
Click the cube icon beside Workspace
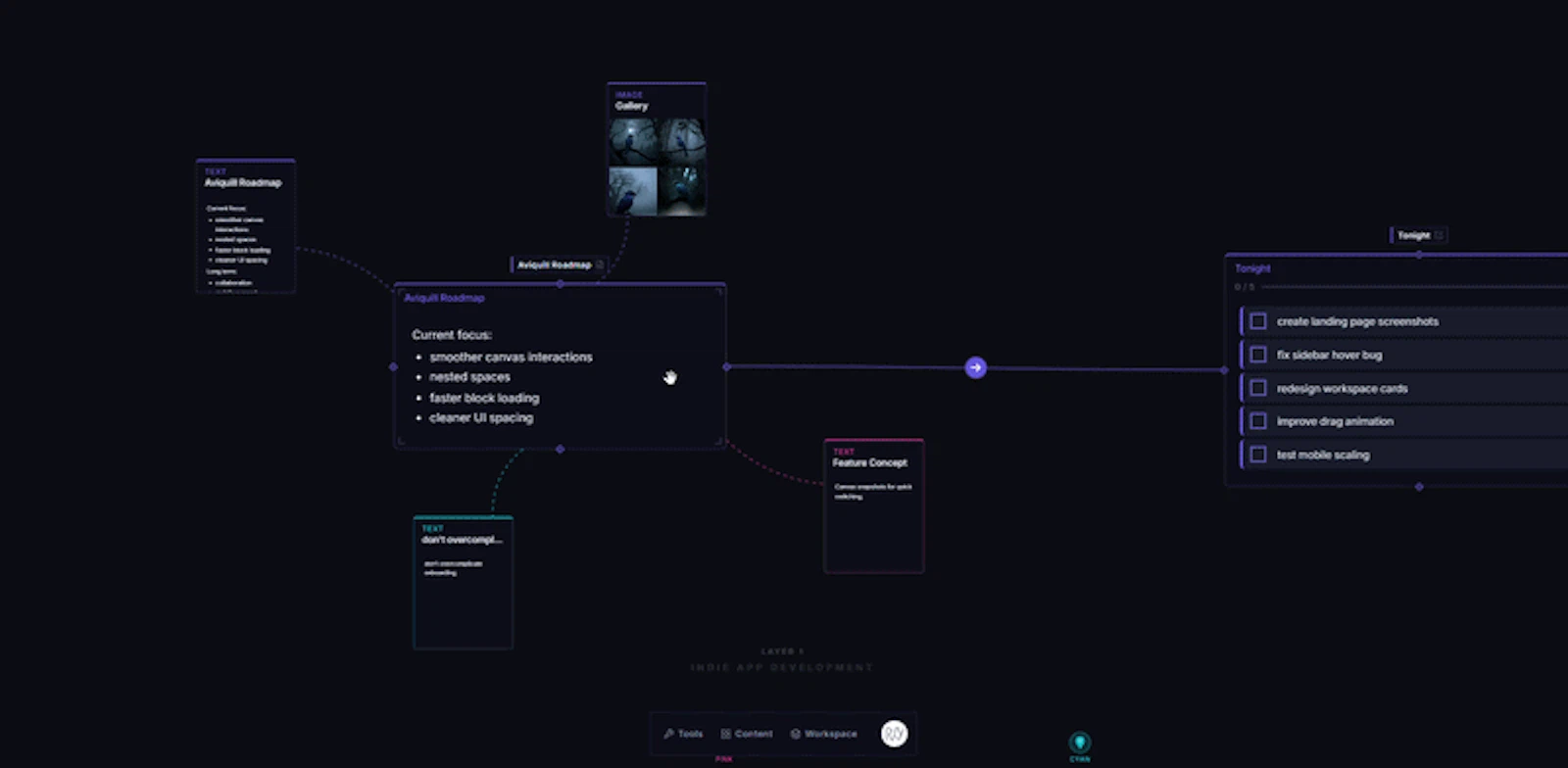tap(796, 734)
